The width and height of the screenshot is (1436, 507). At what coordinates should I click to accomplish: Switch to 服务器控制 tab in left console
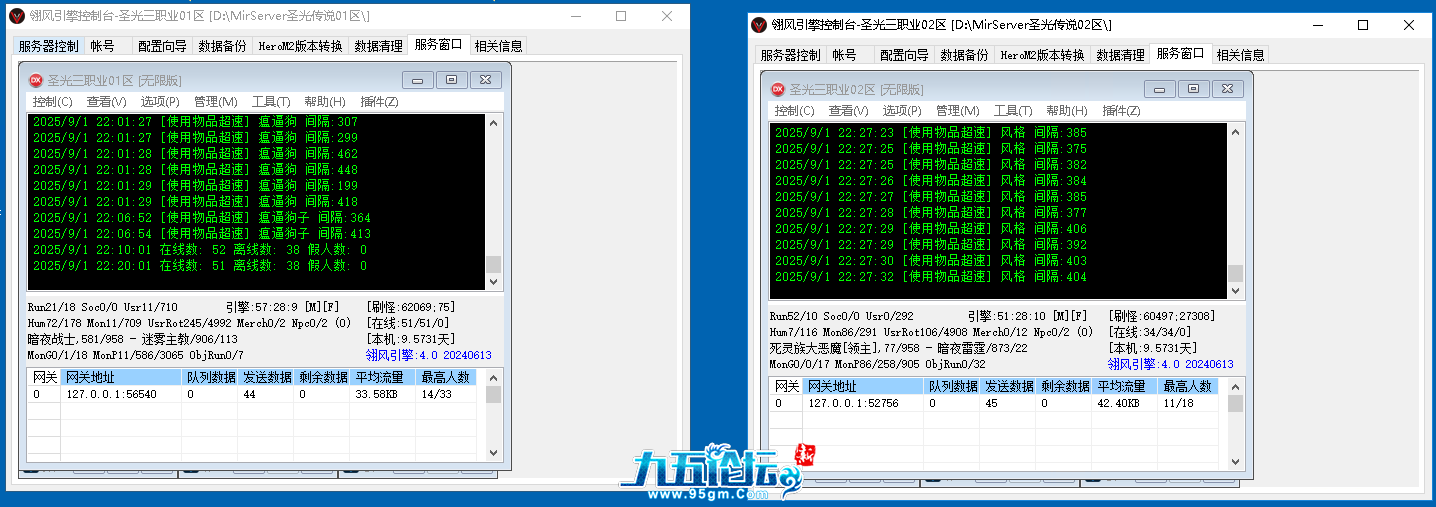pos(48,46)
